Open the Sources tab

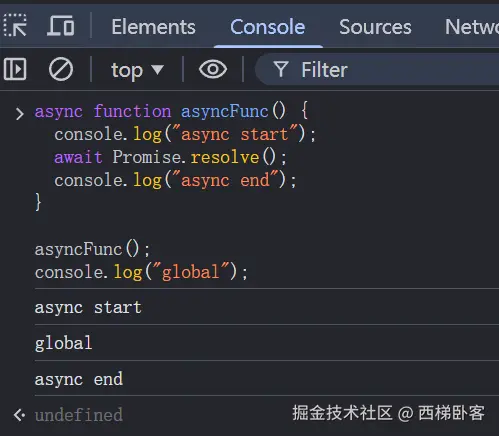[375, 27]
